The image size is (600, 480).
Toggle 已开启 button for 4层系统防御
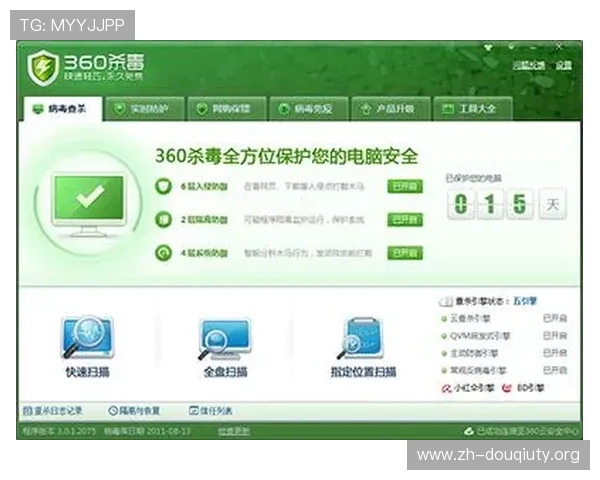click(405, 253)
